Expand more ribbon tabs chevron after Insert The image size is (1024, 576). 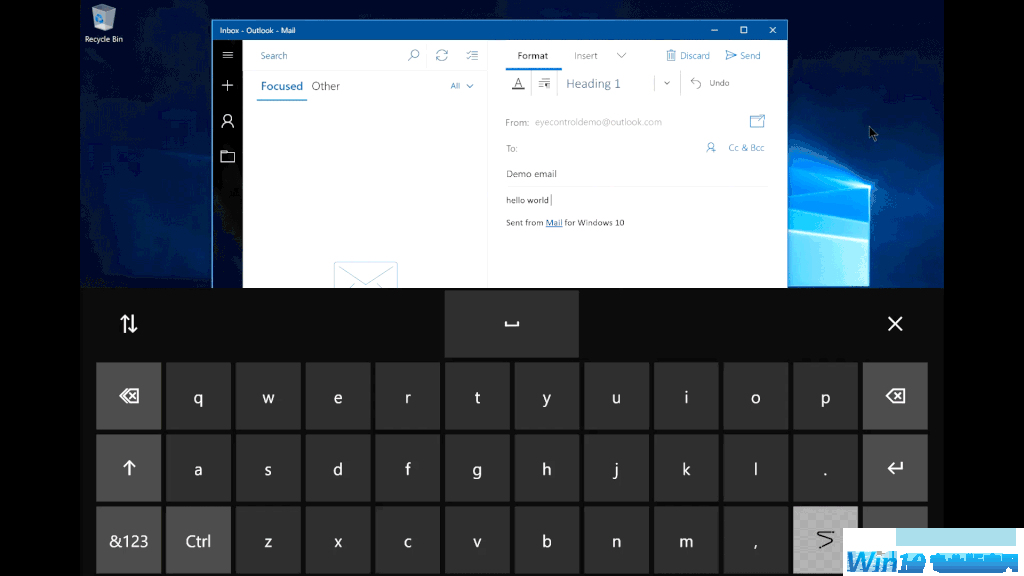tap(621, 56)
